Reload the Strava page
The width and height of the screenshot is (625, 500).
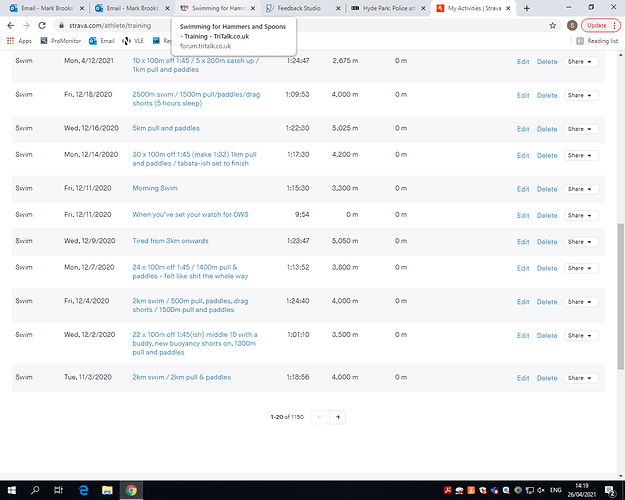[42, 26]
